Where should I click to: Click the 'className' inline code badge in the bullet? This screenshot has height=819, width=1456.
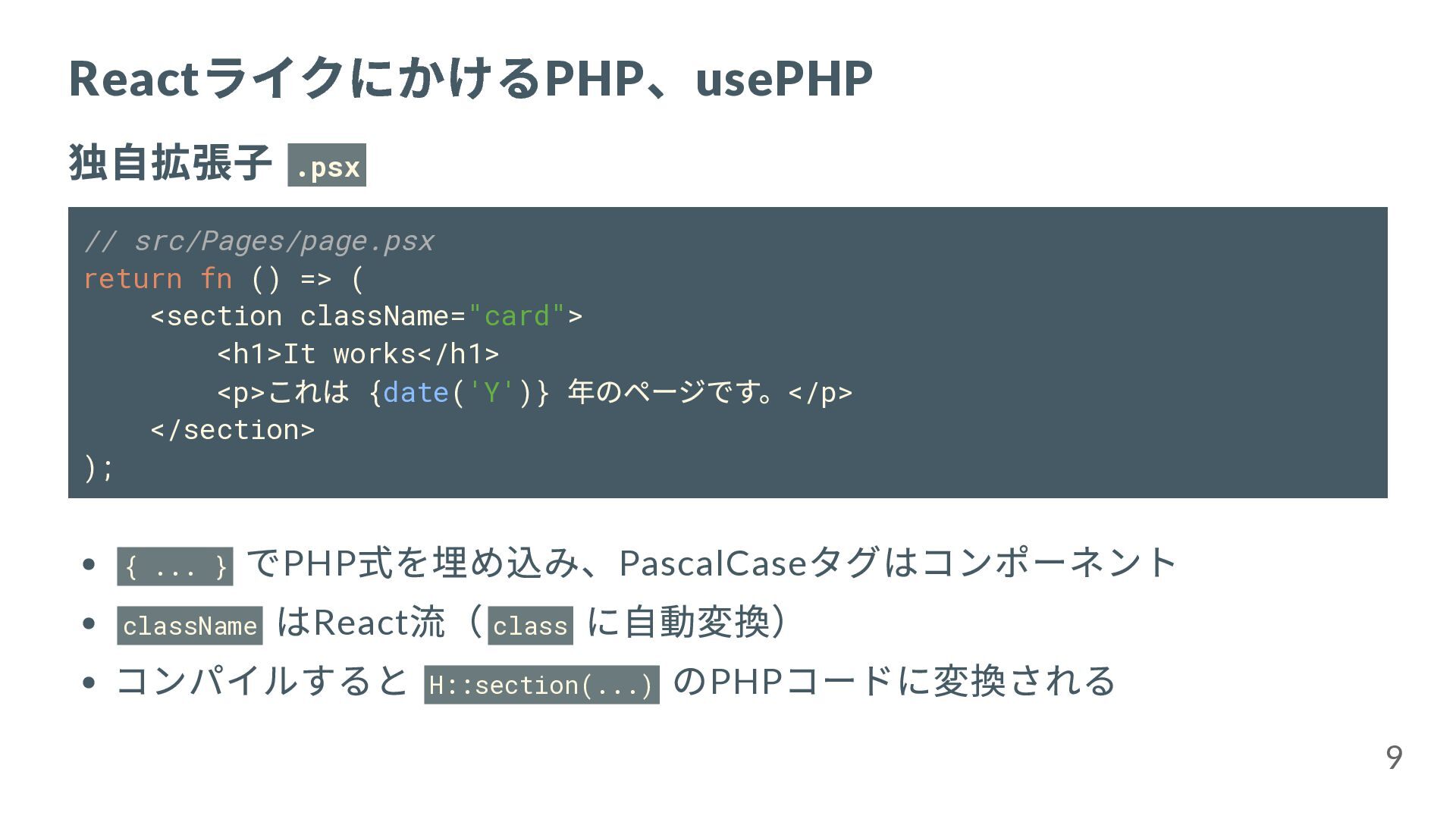click(x=190, y=626)
